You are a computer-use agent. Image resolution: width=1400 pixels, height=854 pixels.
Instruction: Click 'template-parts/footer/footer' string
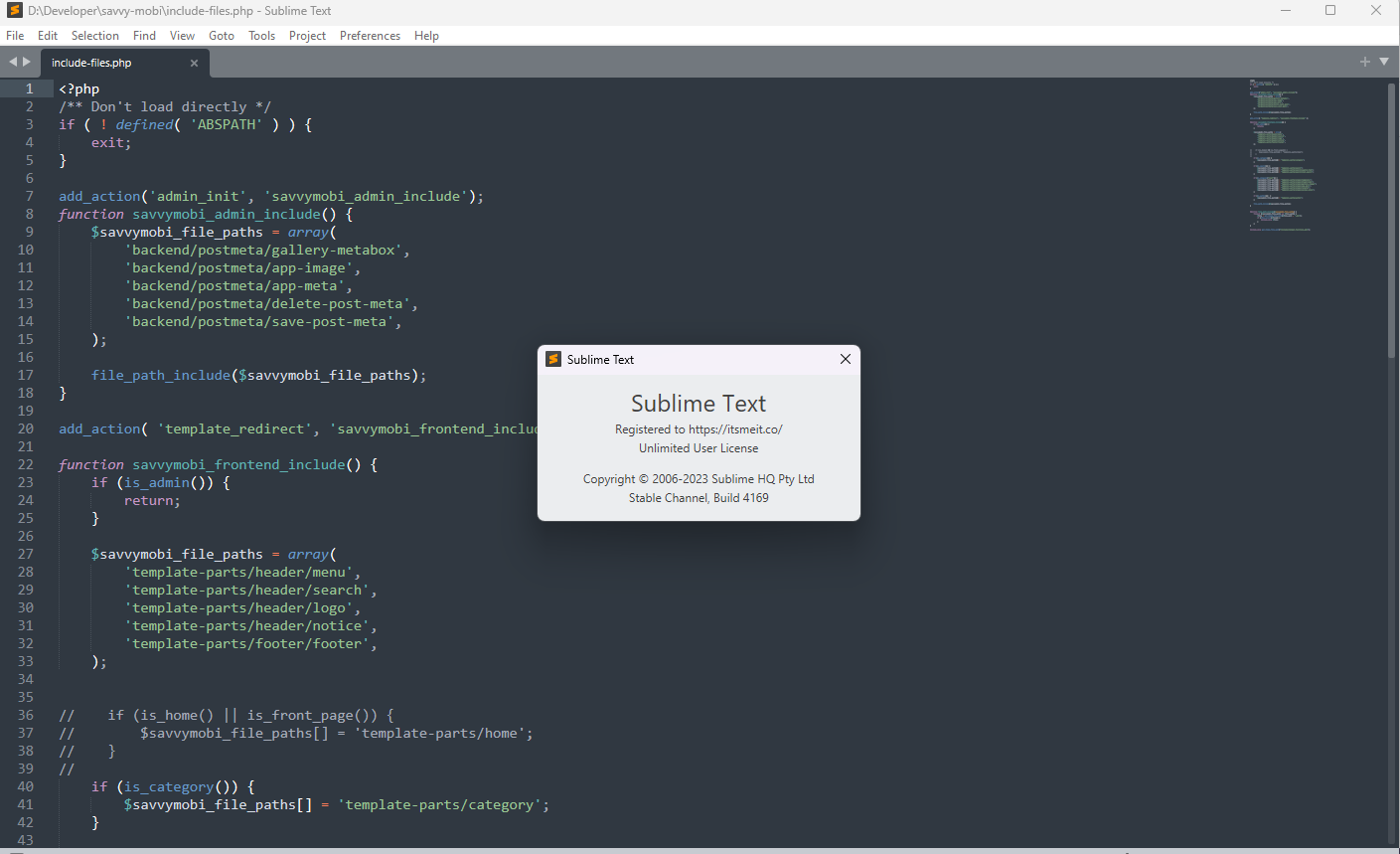[246, 643]
